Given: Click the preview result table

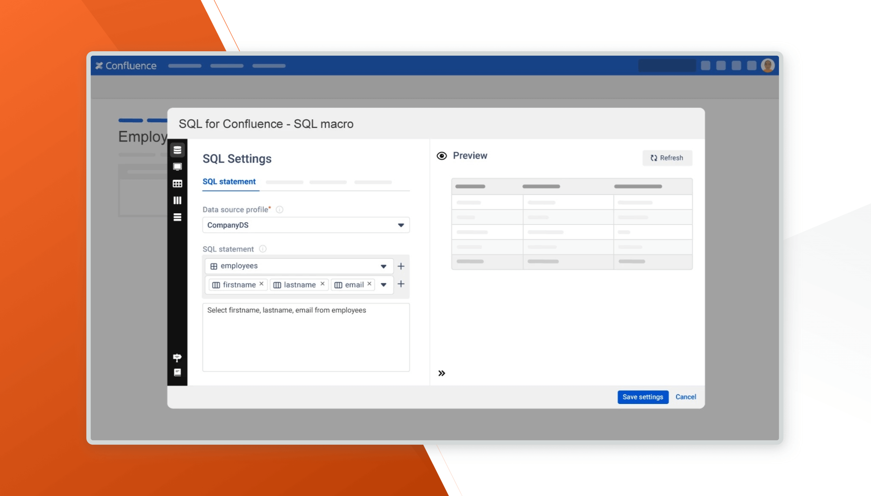Looking at the screenshot, I should [572, 224].
